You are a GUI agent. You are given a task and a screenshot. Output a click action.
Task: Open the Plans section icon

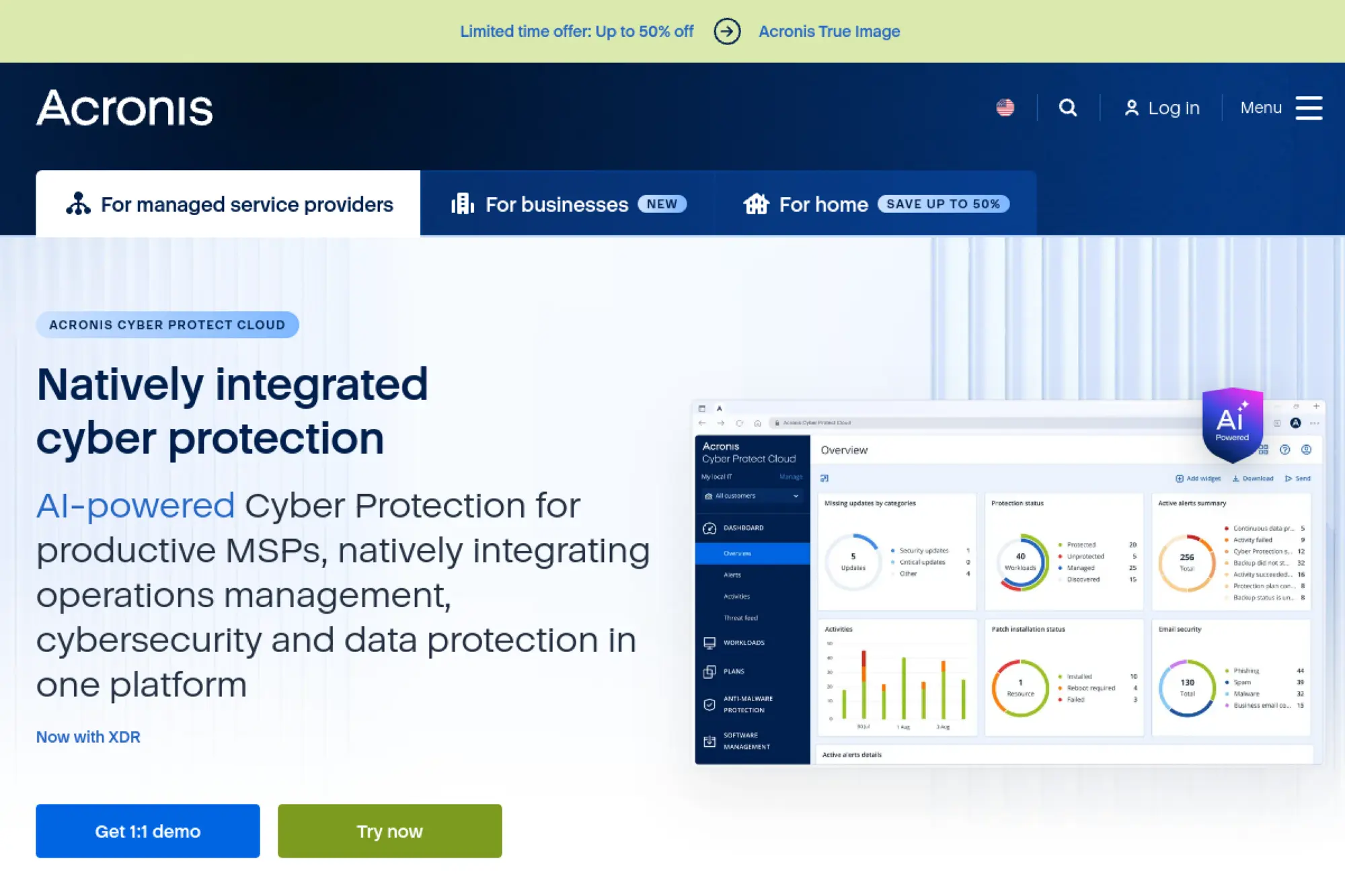709,671
